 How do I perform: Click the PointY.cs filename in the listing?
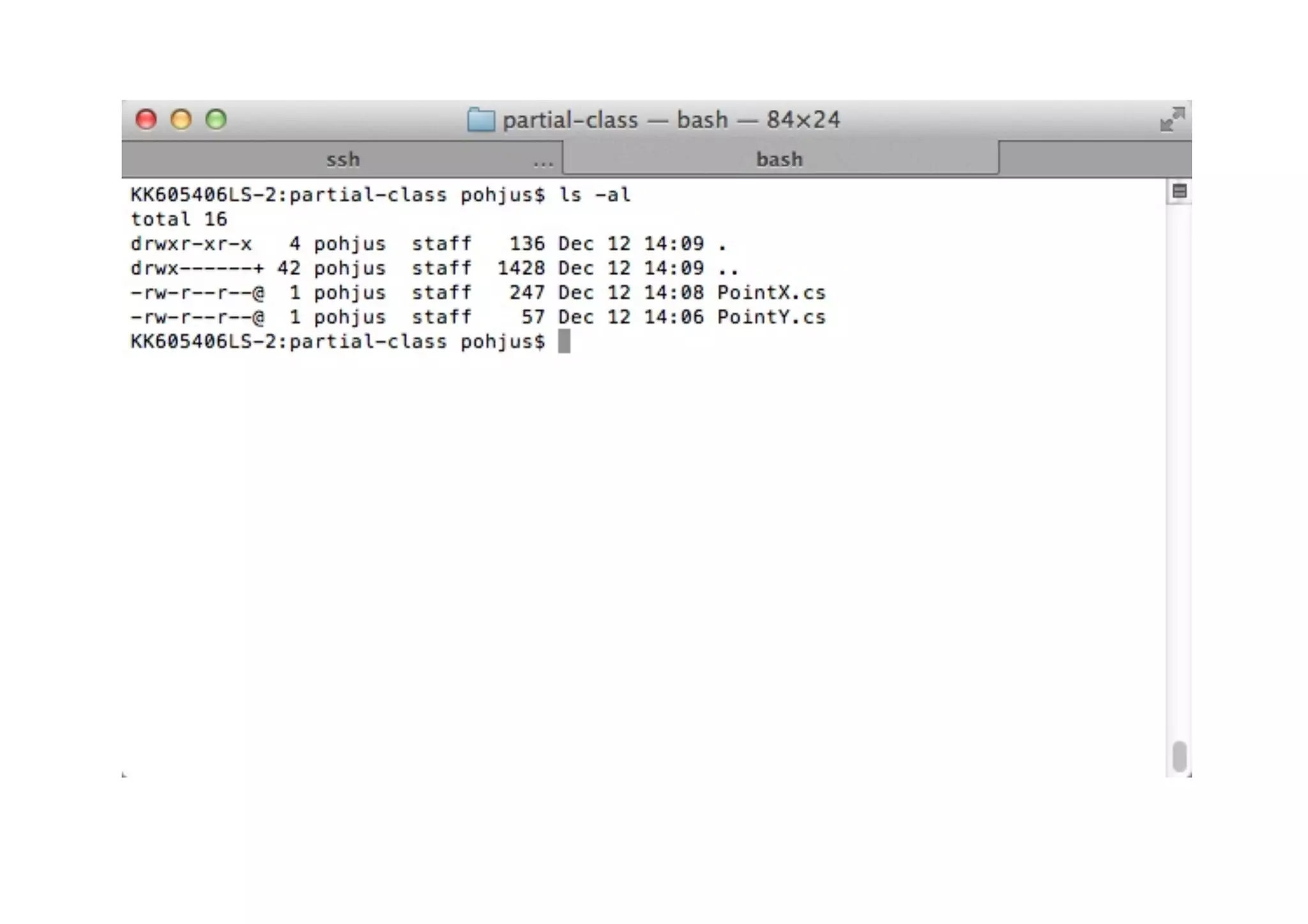pos(771,317)
